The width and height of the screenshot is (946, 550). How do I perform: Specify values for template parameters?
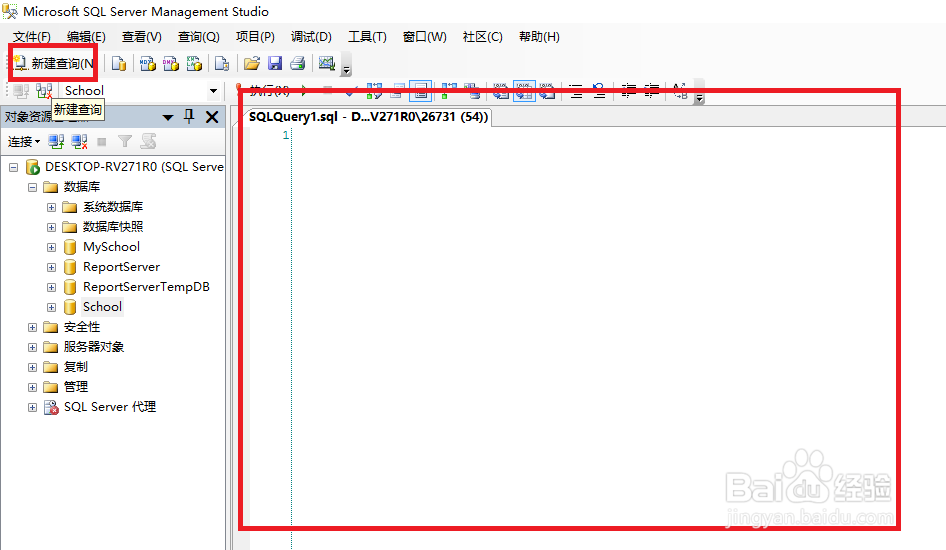tap(680, 91)
